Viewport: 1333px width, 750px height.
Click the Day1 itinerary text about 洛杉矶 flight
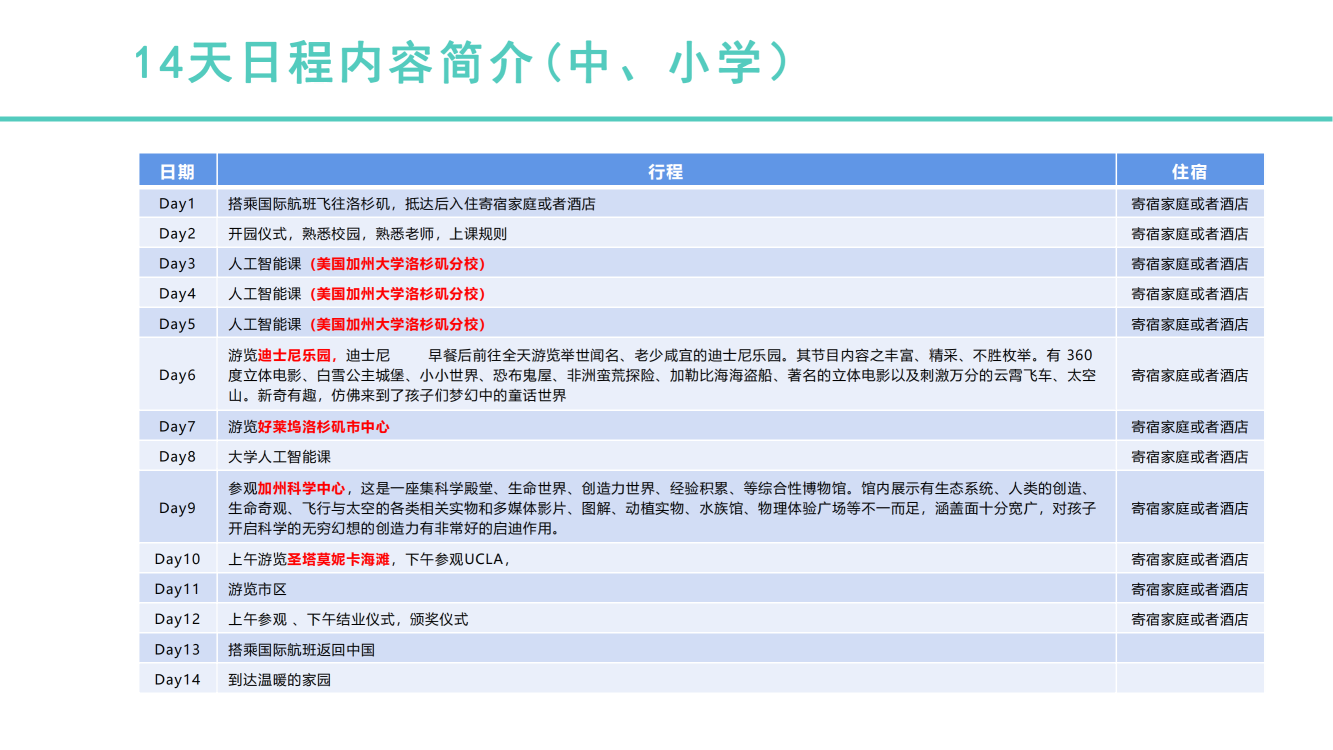coord(411,204)
